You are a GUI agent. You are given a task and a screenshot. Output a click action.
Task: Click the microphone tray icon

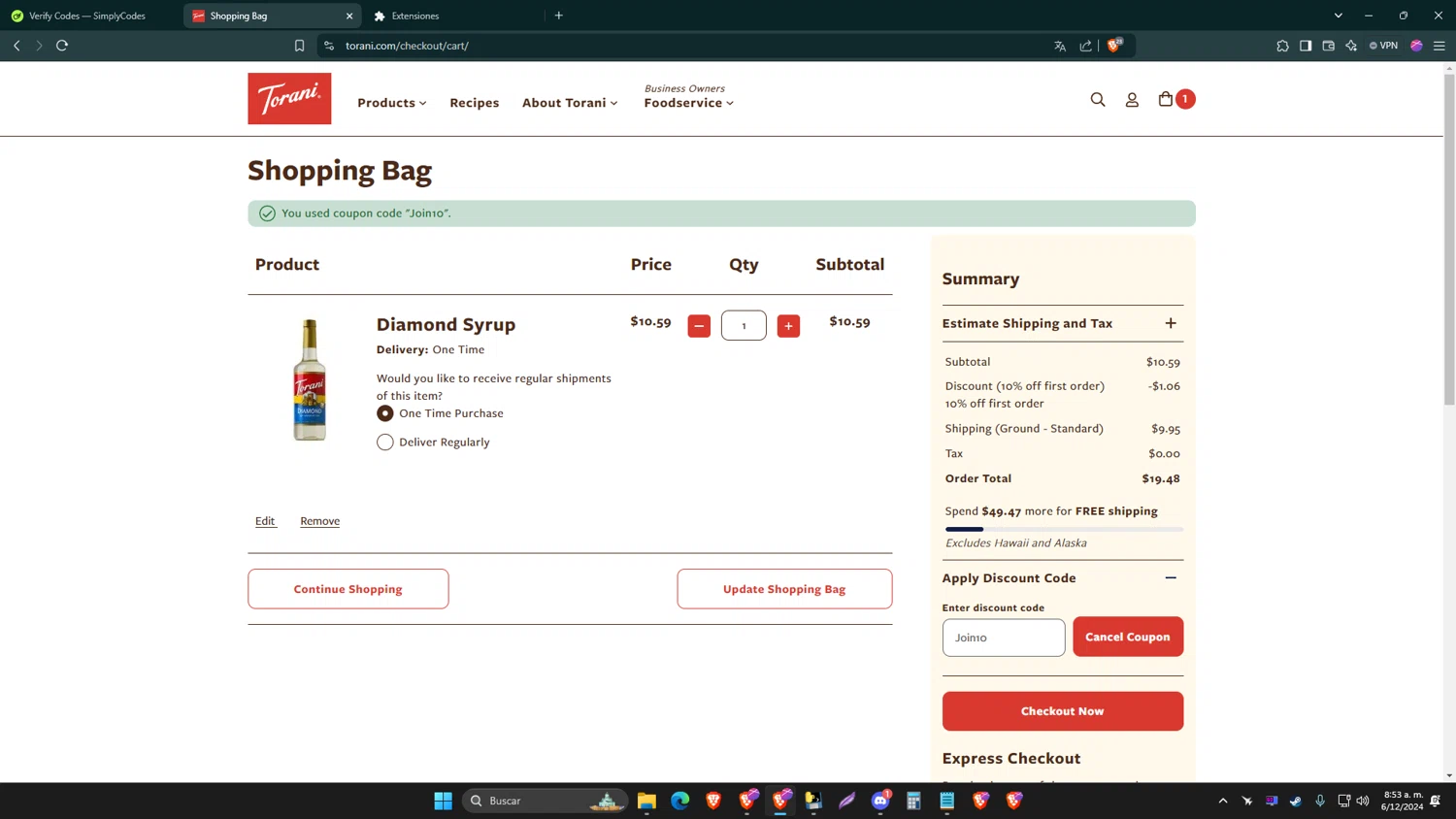pos(1320,801)
